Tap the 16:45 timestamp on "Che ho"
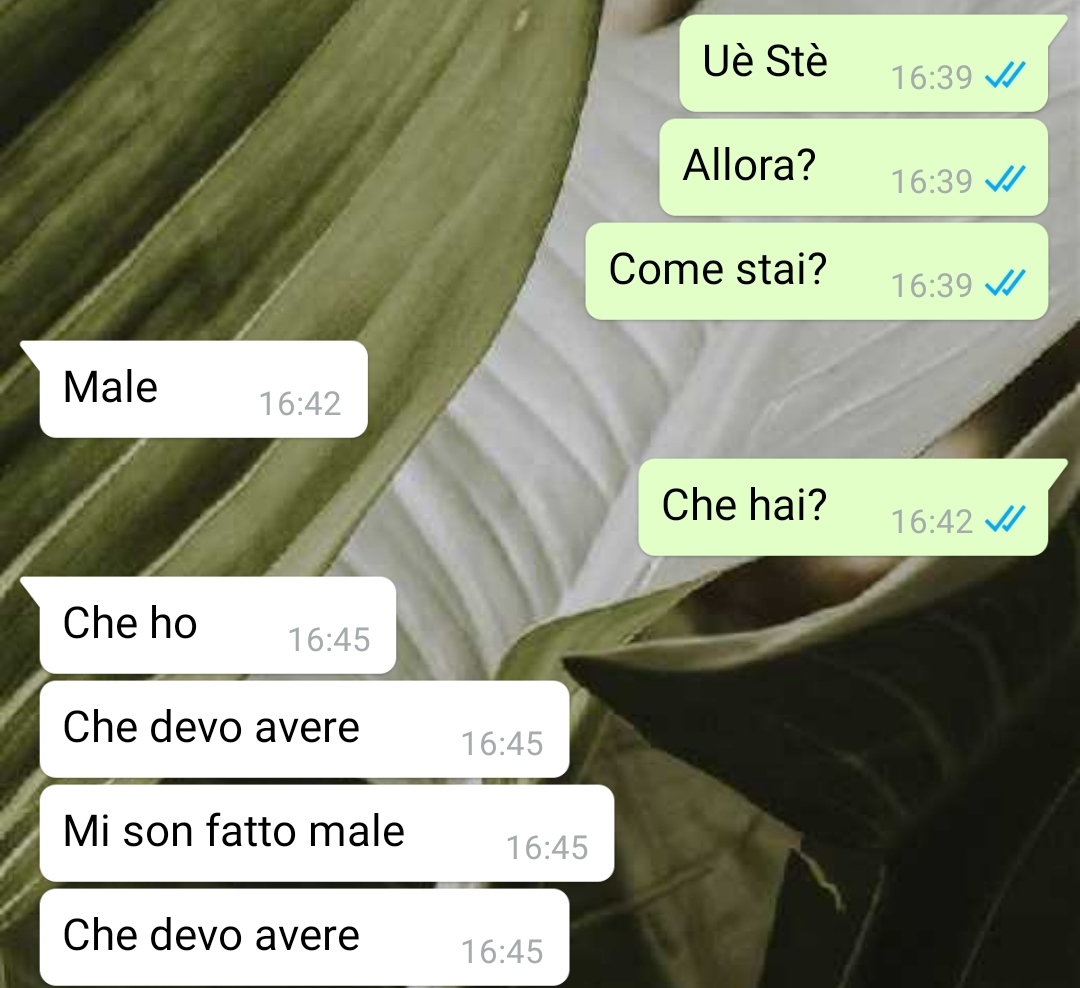Viewport: 1080px width, 988px height. click(329, 639)
